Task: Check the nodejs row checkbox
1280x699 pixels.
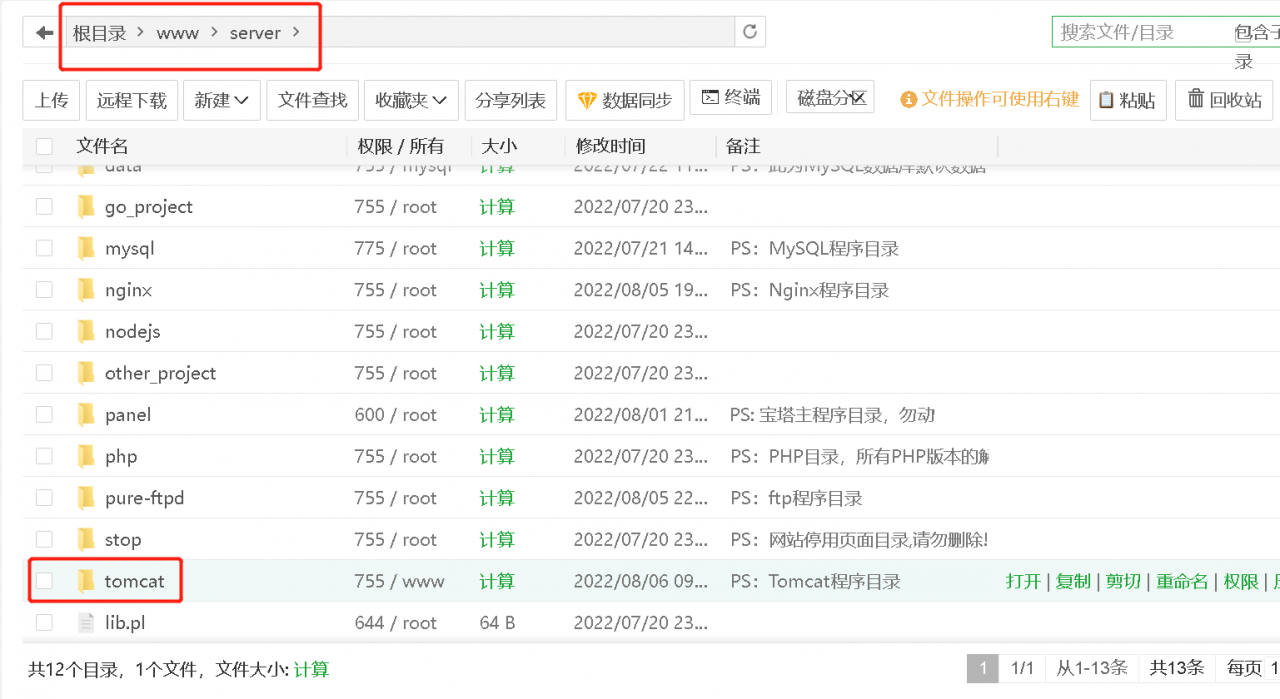Action: pyautogui.click(x=44, y=331)
